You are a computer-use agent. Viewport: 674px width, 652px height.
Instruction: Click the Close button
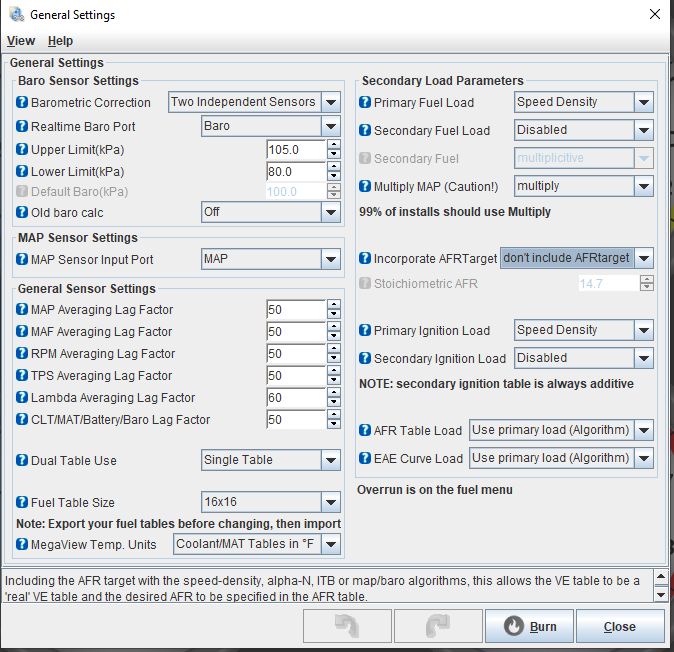[x=619, y=627]
